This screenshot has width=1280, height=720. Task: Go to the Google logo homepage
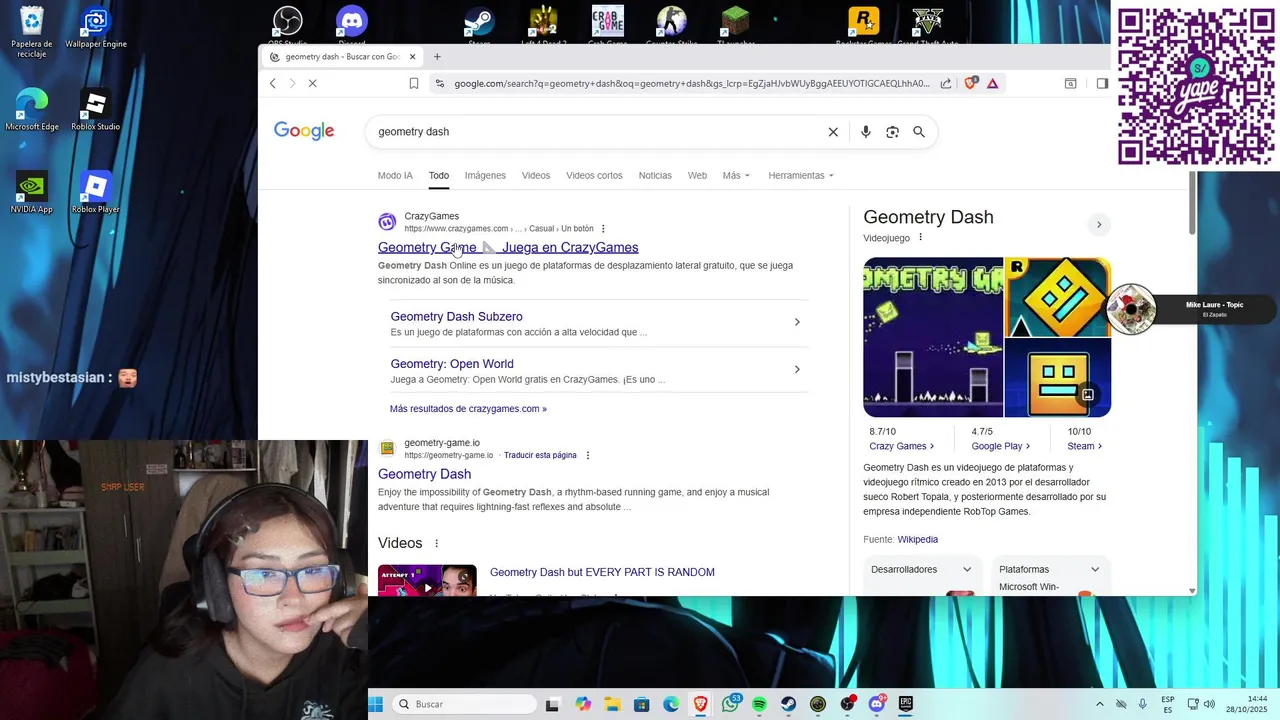[304, 131]
